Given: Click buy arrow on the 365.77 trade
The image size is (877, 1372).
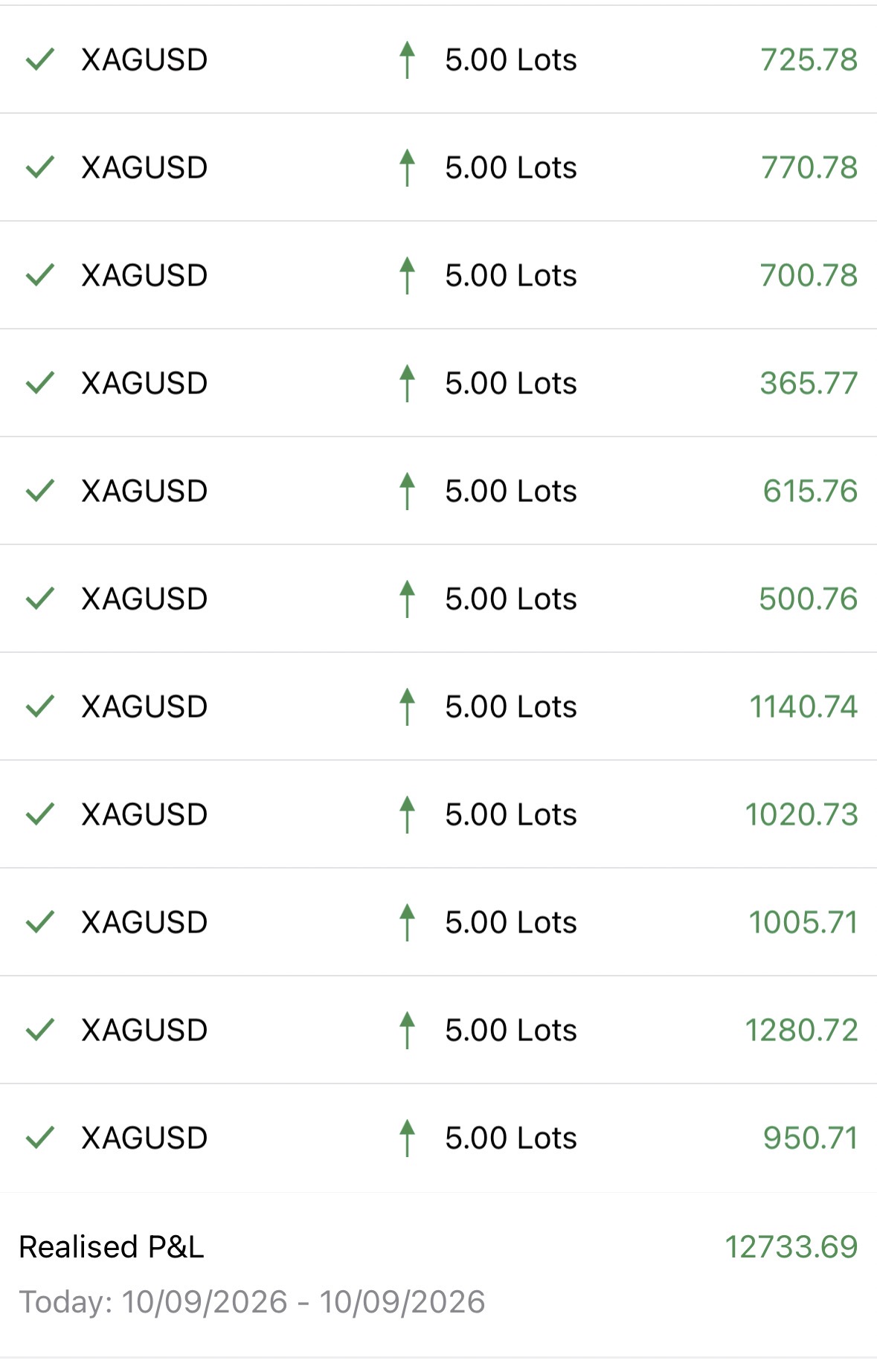Looking at the screenshot, I should [x=407, y=383].
